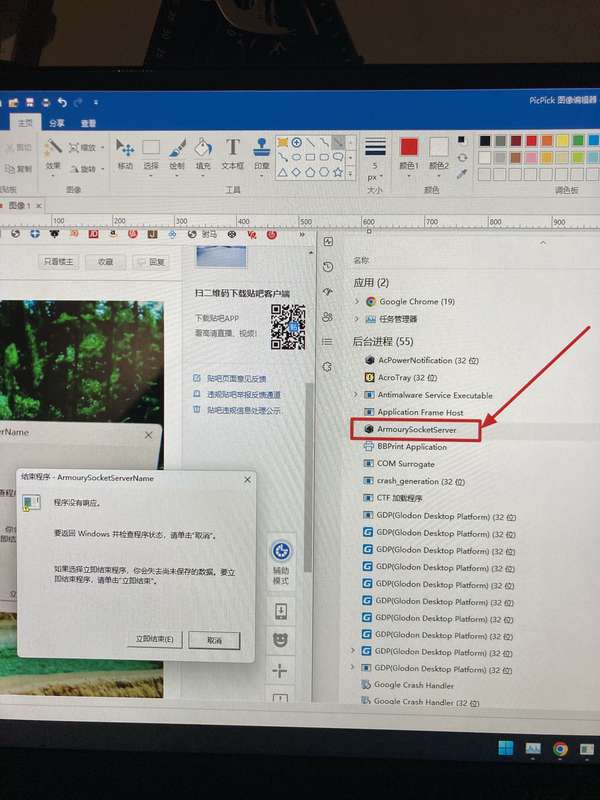Pick the pentagon shape in shapes gallery

coord(310,172)
